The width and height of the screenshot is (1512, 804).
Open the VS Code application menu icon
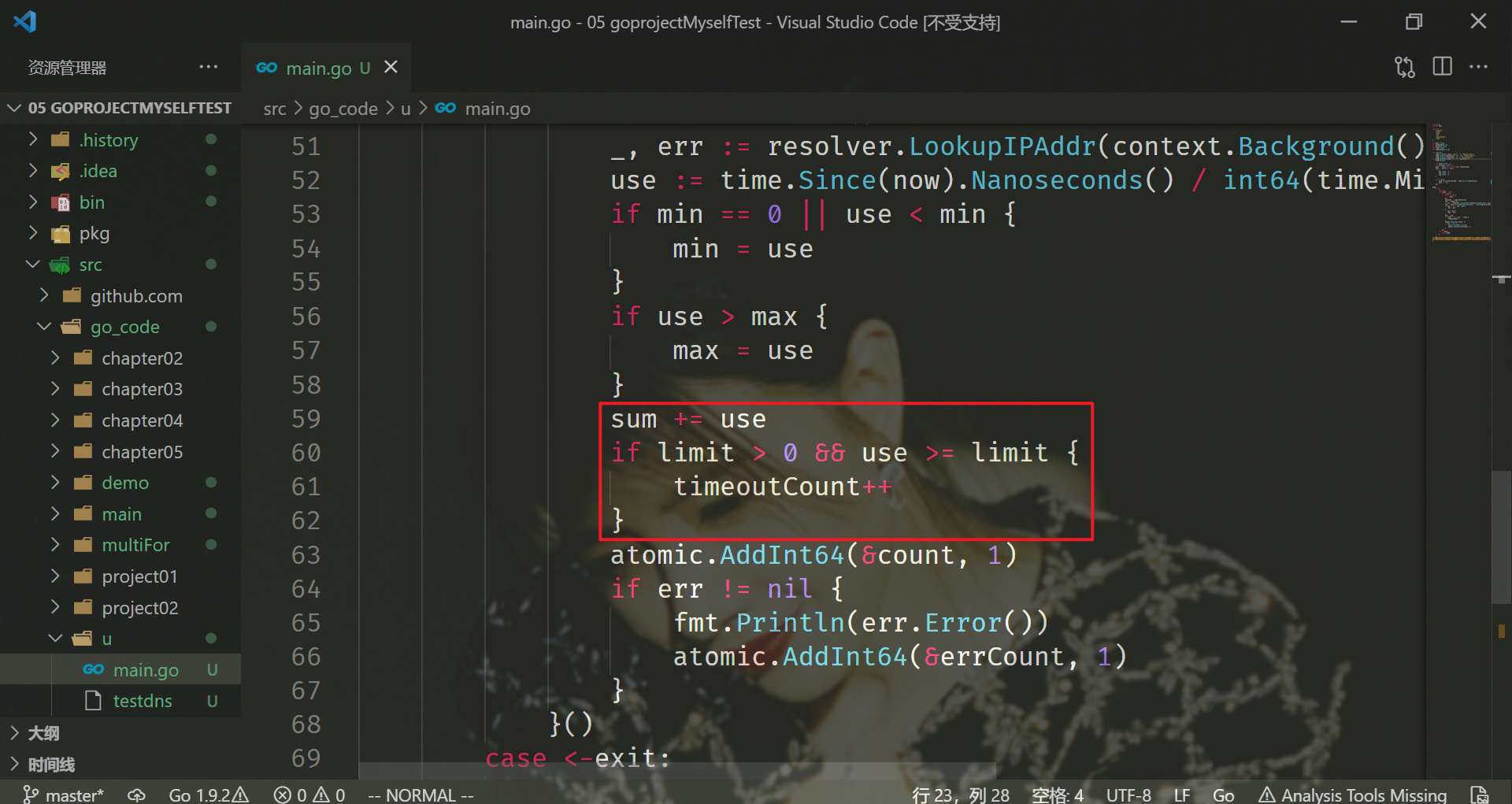coord(24,21)
